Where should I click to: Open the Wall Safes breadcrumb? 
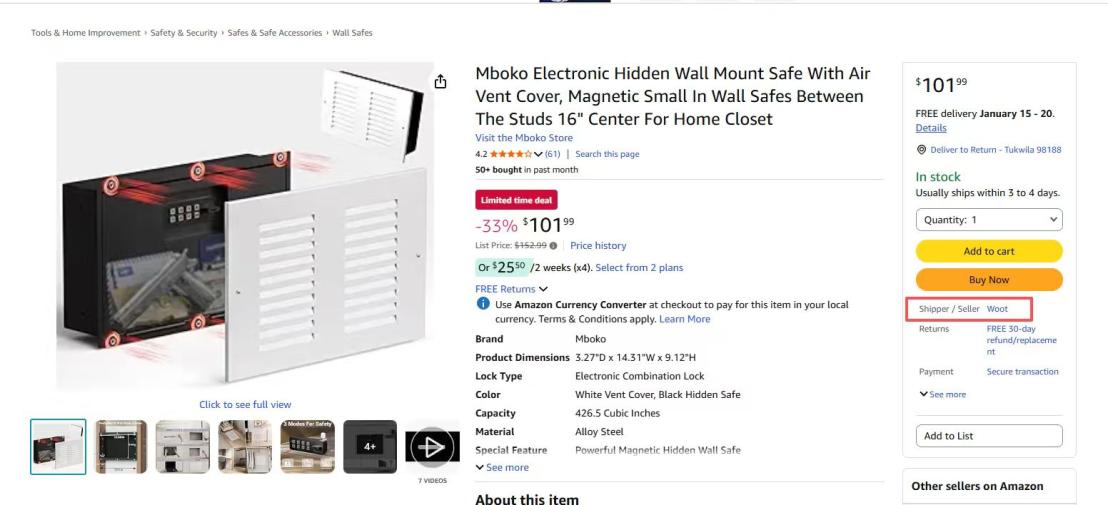click(352, 33)
